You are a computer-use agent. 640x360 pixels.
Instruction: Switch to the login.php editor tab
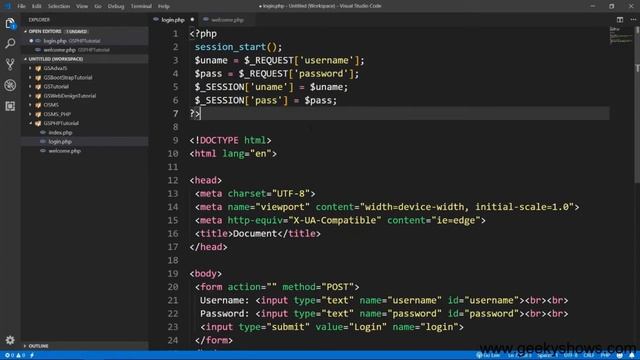click(173, 20)
